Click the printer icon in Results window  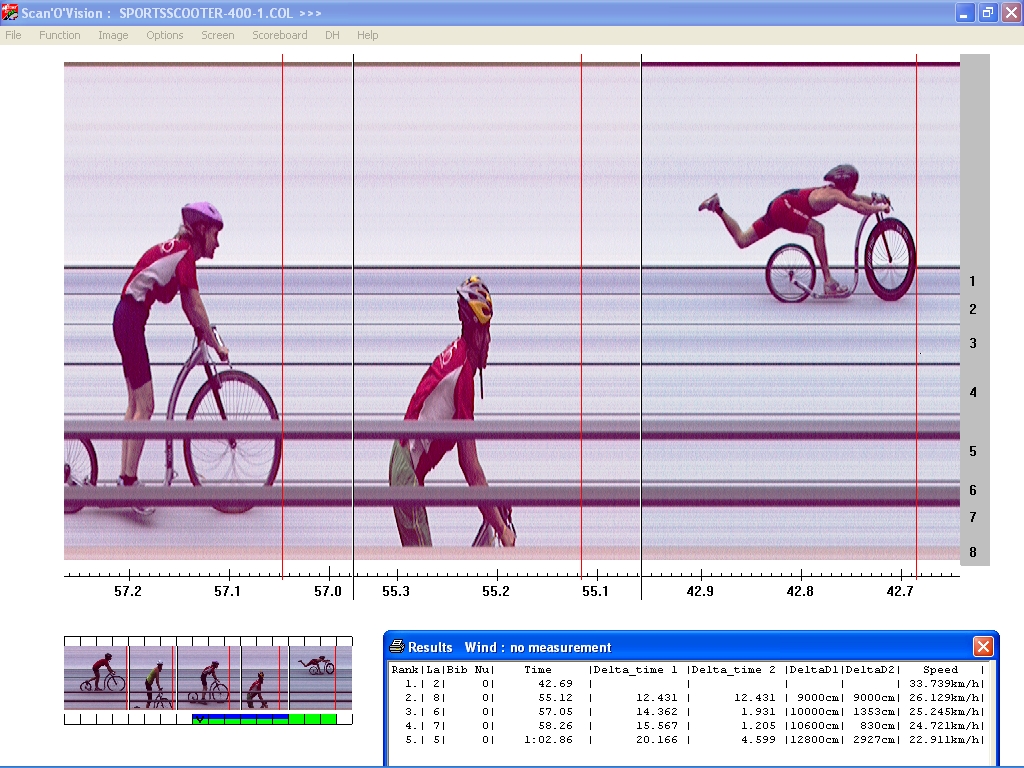click(x=397, y=647)
